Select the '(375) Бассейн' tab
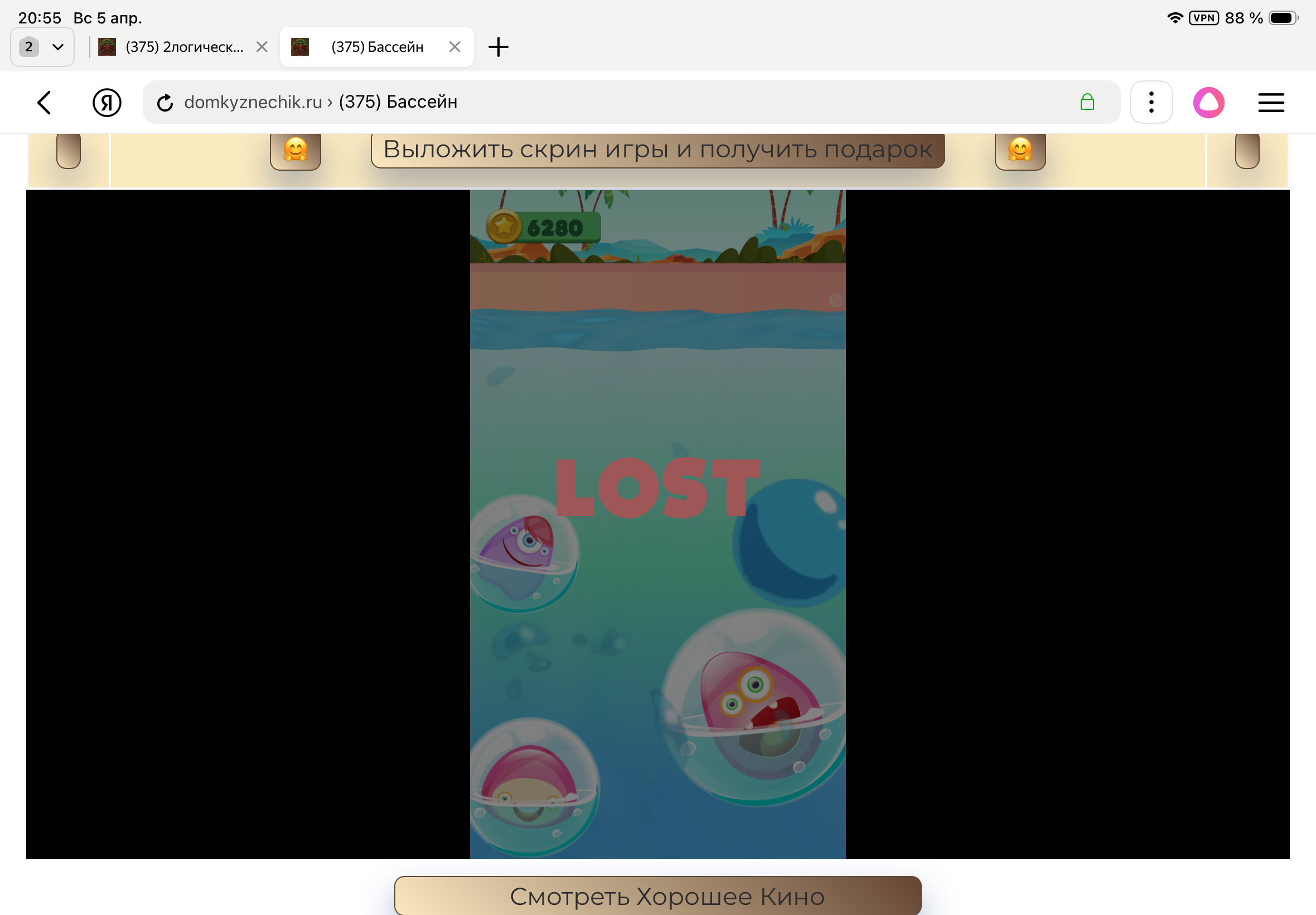Screen dimensions: 1316x915 (377, 47)
